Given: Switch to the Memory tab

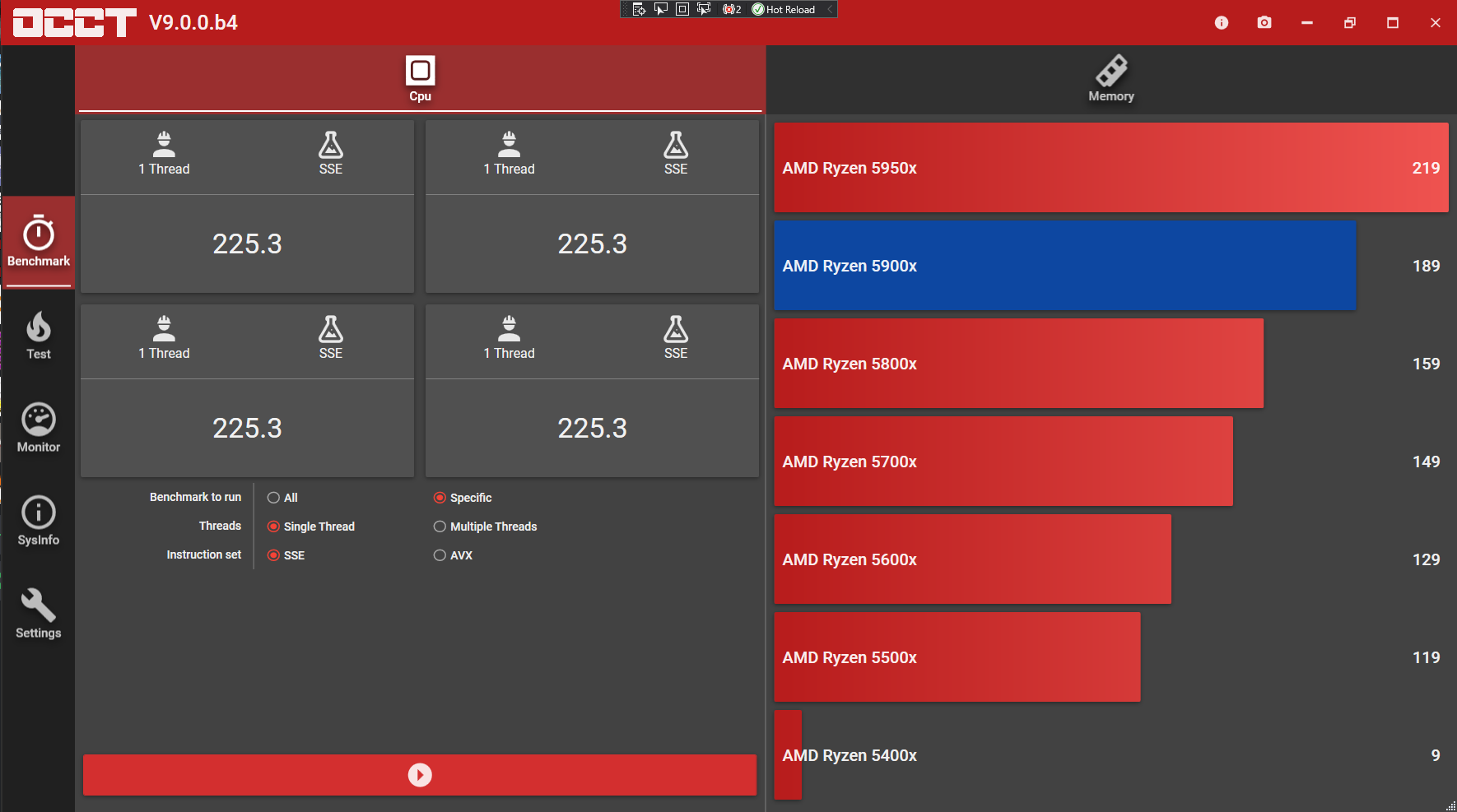Looking at the screenshot, I should point(1111,79).
